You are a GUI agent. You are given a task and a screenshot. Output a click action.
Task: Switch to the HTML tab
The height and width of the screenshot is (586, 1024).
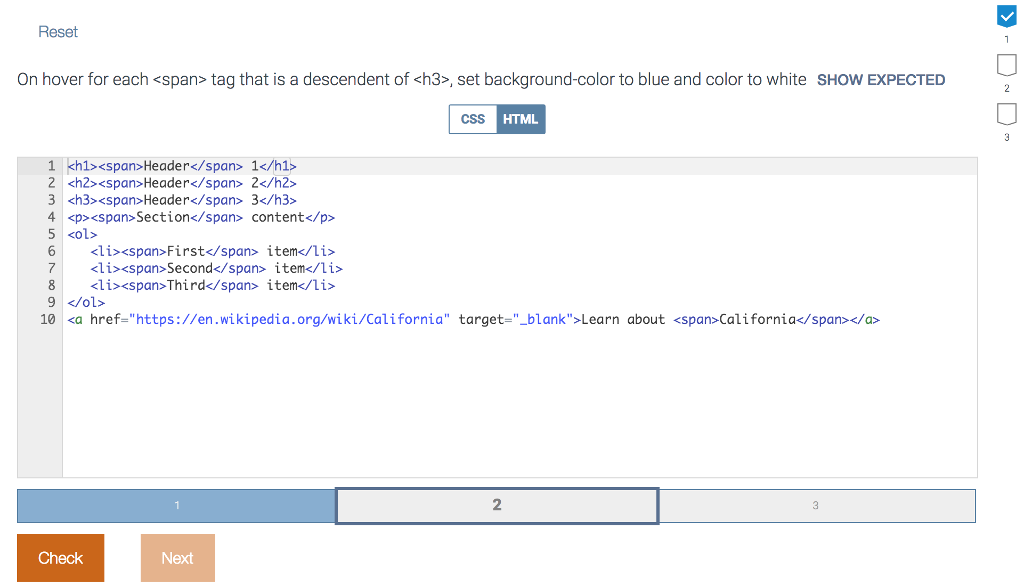coord(521,118)
